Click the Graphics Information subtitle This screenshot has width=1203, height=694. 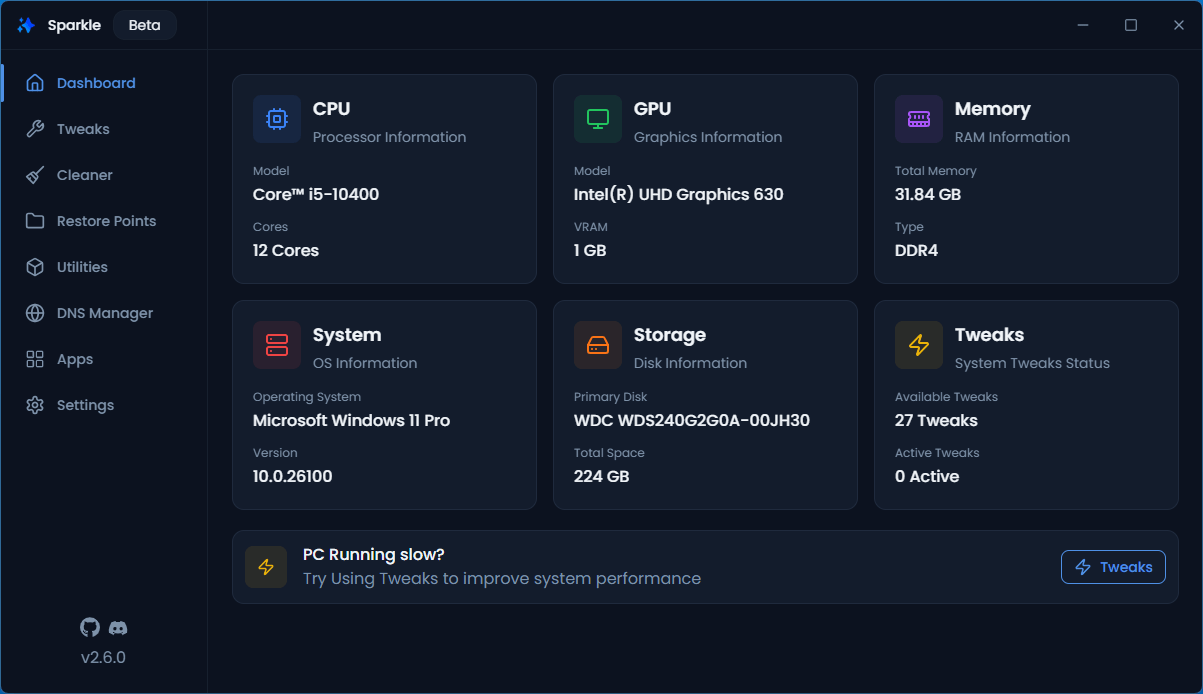point(708,137)
